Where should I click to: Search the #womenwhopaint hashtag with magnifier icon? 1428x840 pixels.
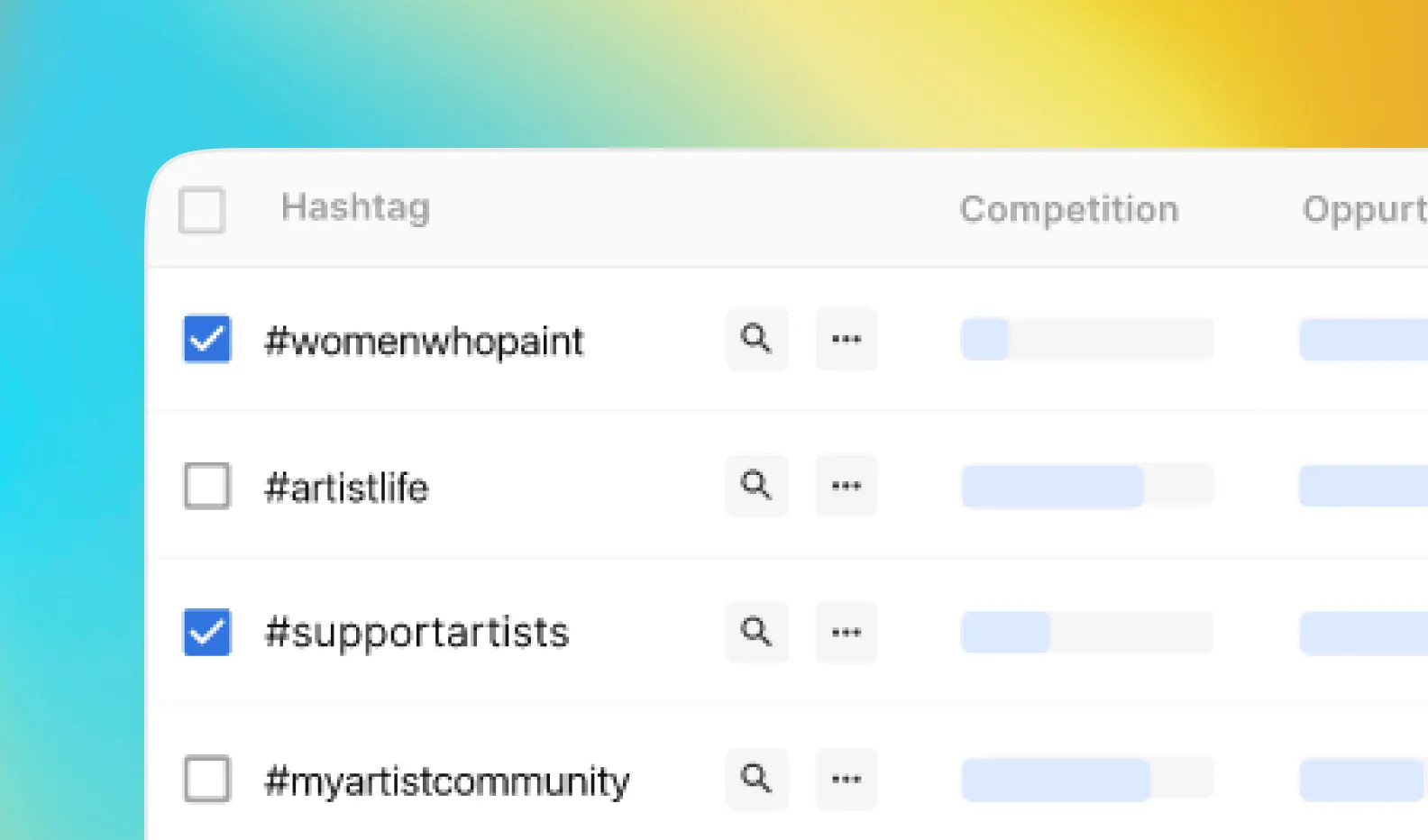click(756, 339)
